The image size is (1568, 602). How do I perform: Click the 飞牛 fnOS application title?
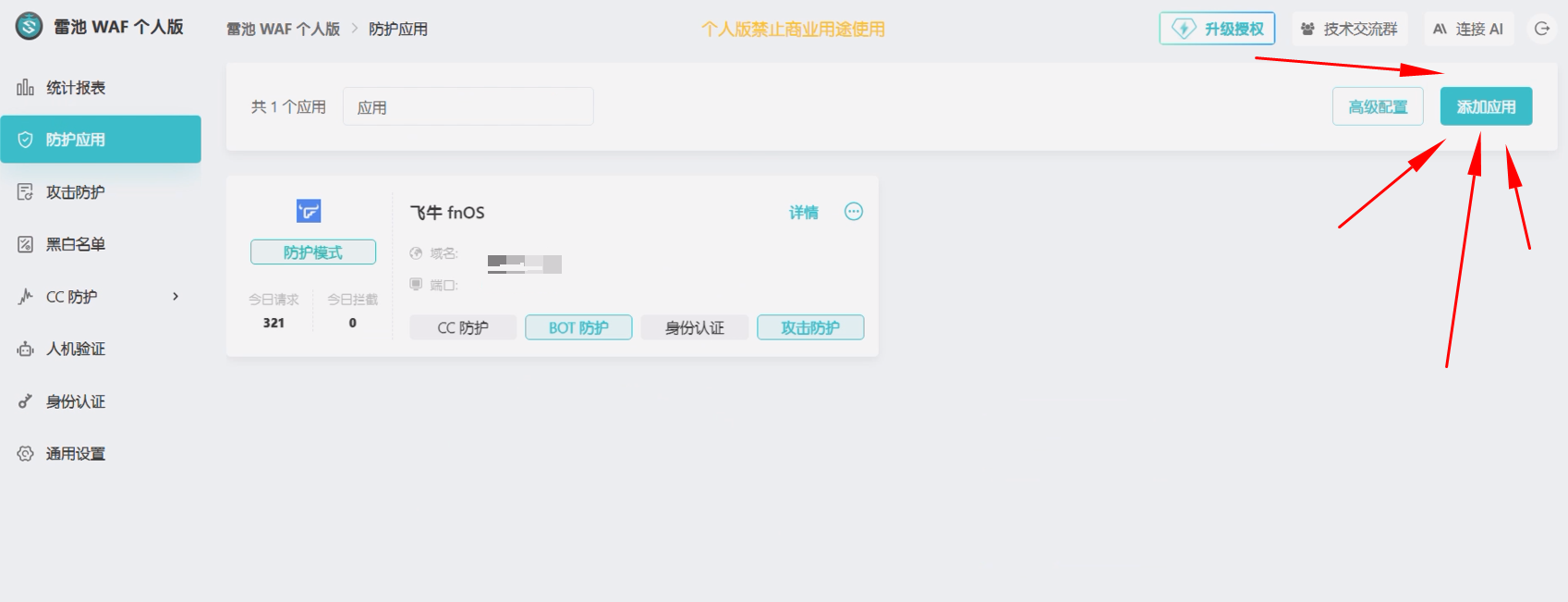point(447,213)
